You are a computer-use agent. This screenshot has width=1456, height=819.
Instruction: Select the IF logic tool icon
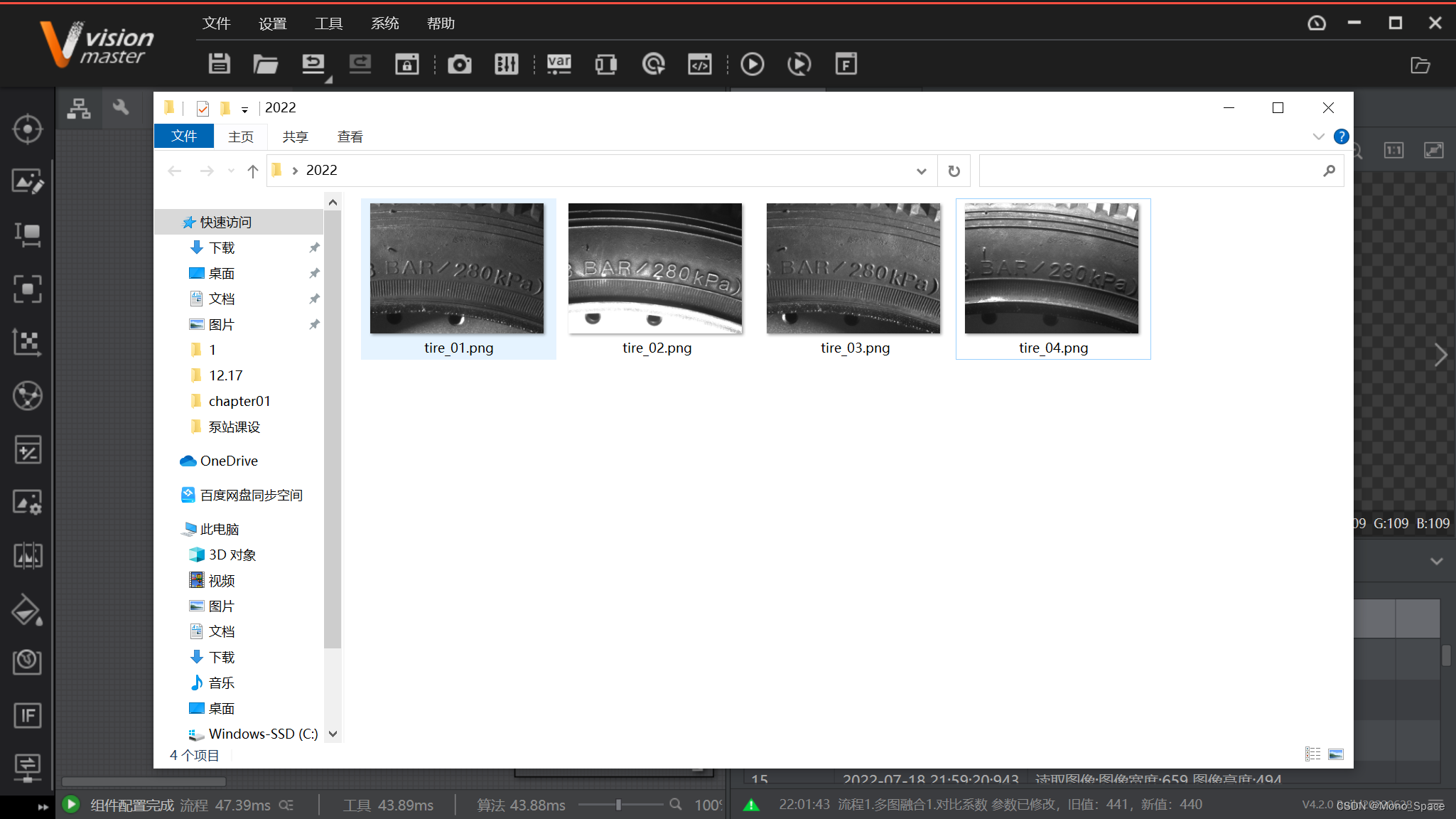(27, 715)
